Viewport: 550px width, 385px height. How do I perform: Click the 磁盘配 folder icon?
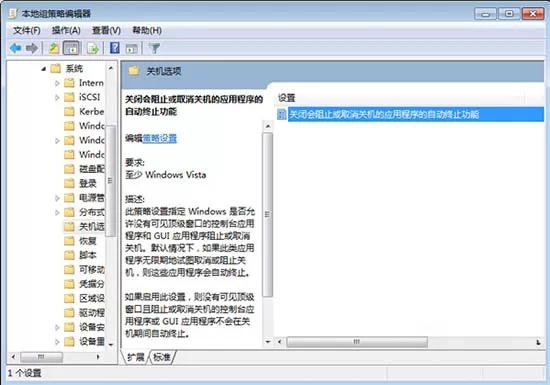pyautogui.click(x=69, y=169)
